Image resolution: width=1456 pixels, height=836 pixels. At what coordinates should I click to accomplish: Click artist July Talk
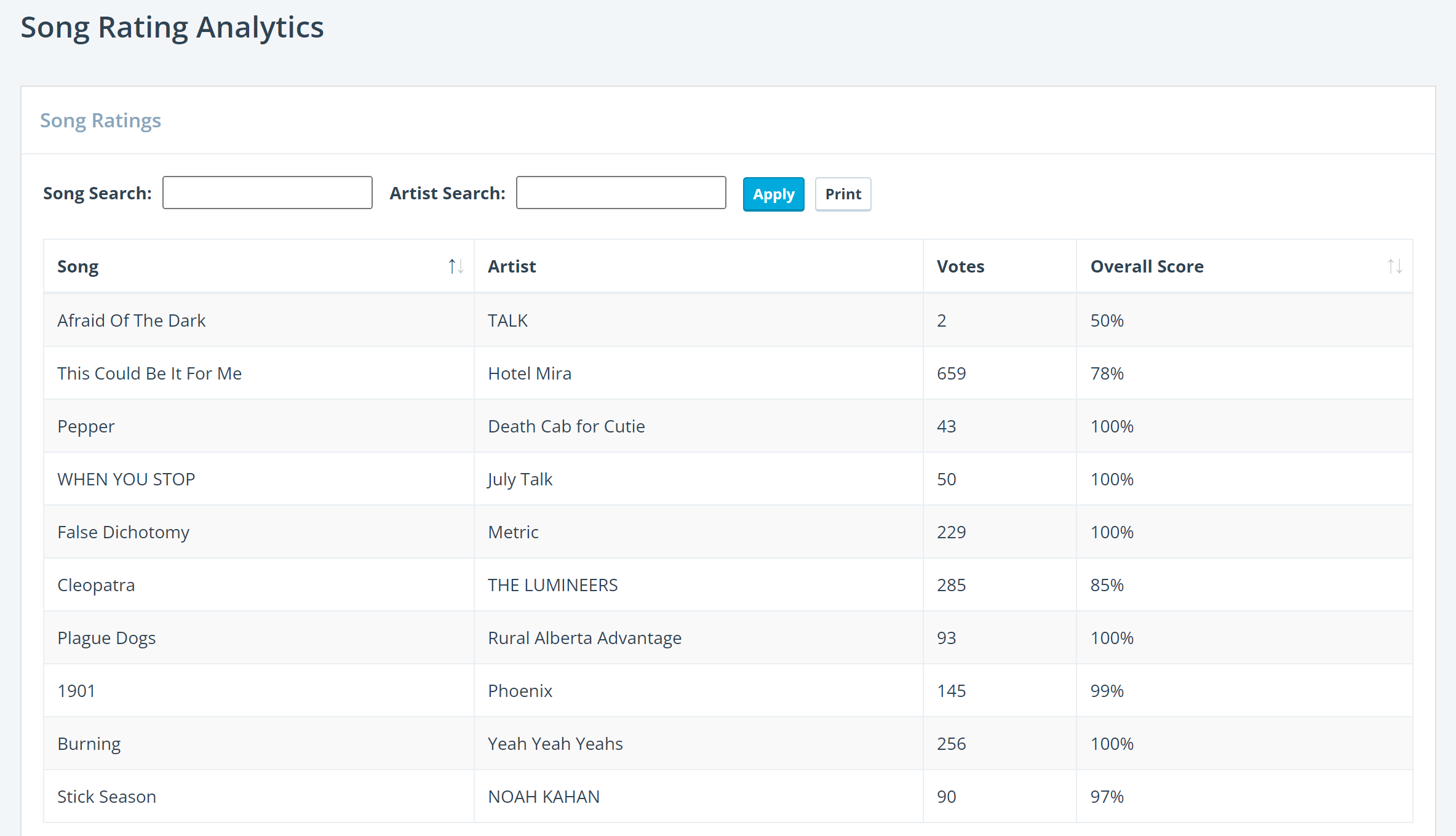pos(520,479)
